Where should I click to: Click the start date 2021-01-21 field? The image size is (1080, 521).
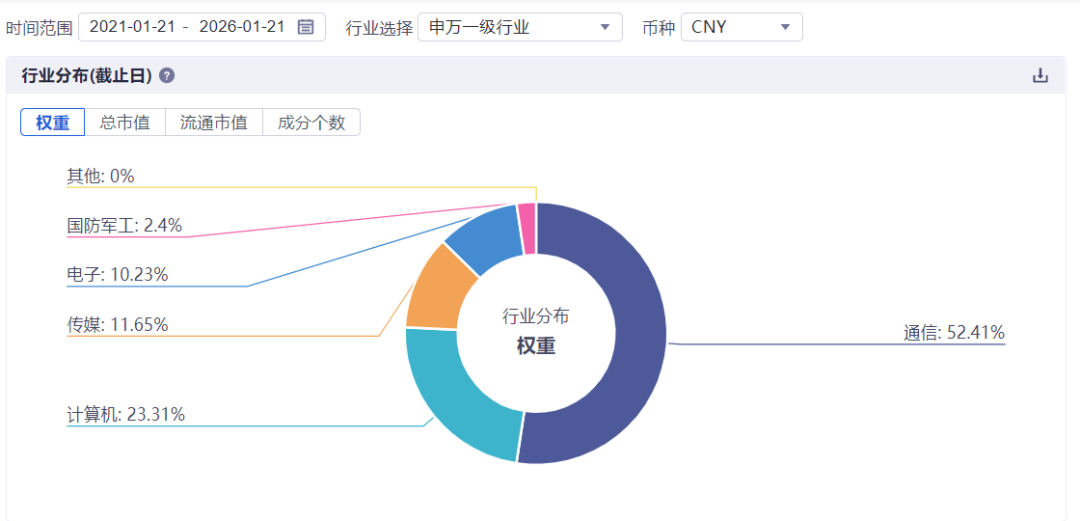click(132, 28)
